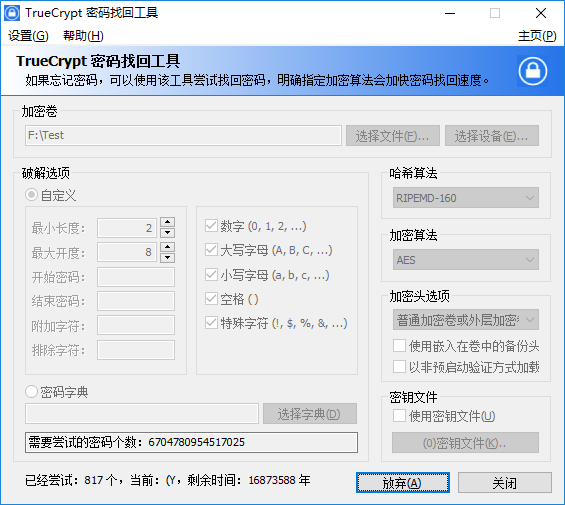Click the 排除字符 input field
The height and width of the screenshot is (505, 565).
point(136,350)
